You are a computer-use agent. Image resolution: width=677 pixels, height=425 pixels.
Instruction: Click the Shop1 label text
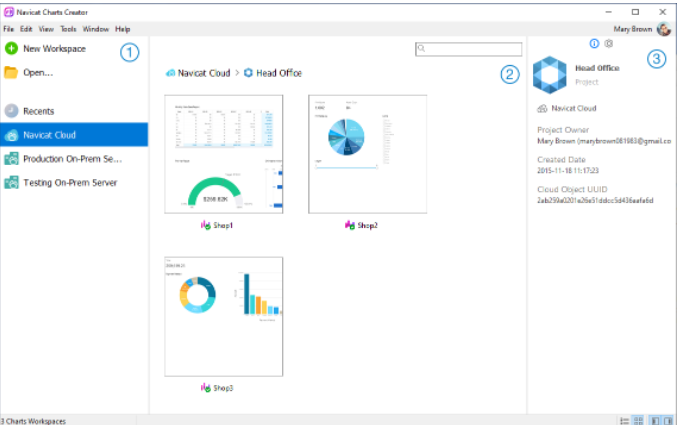coord(223,225)
